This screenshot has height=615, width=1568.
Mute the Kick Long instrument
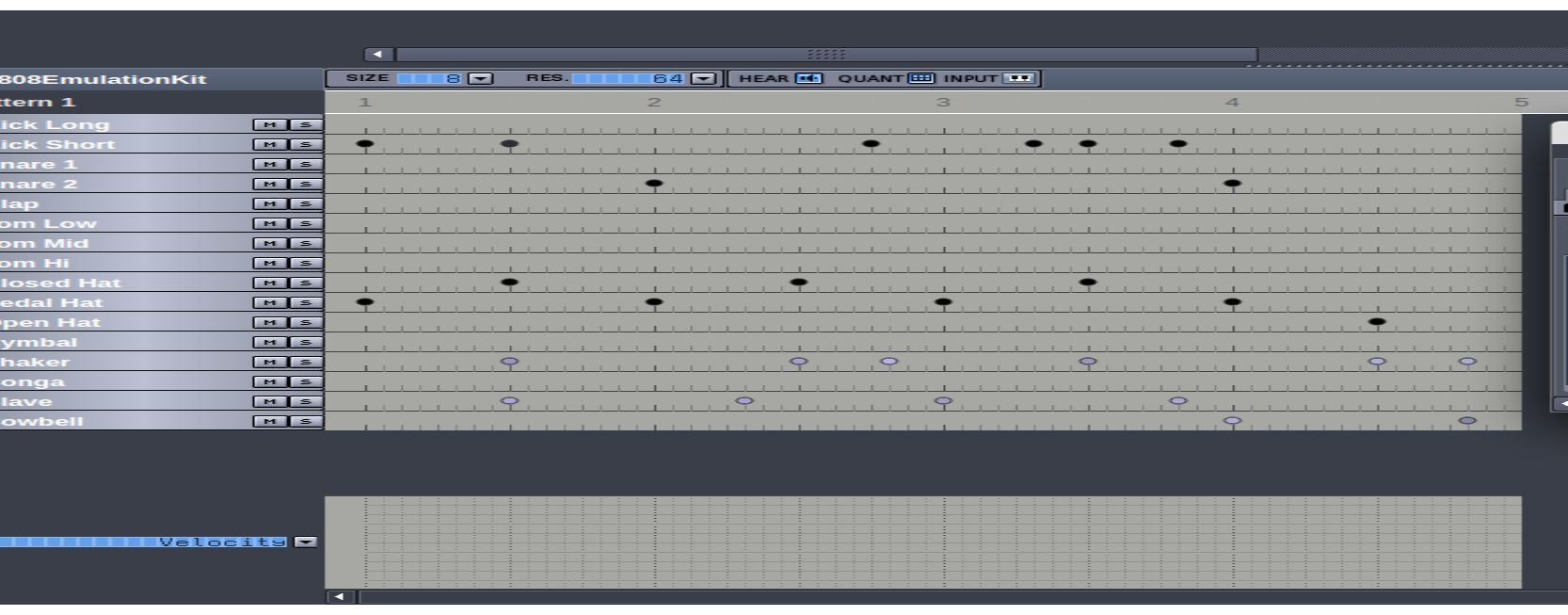click(x=270, y=124)
